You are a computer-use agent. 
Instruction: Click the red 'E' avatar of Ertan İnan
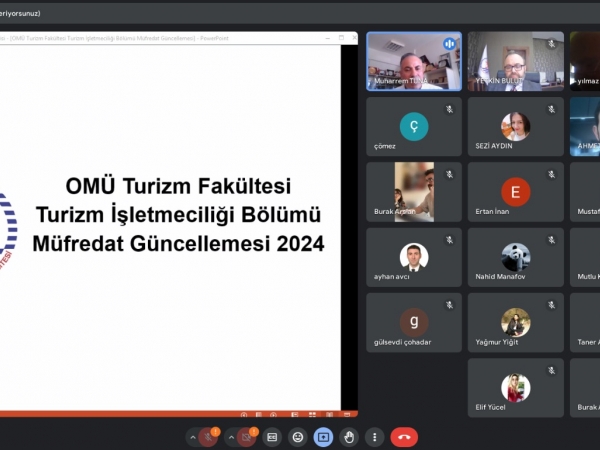[x=516, y=192]
